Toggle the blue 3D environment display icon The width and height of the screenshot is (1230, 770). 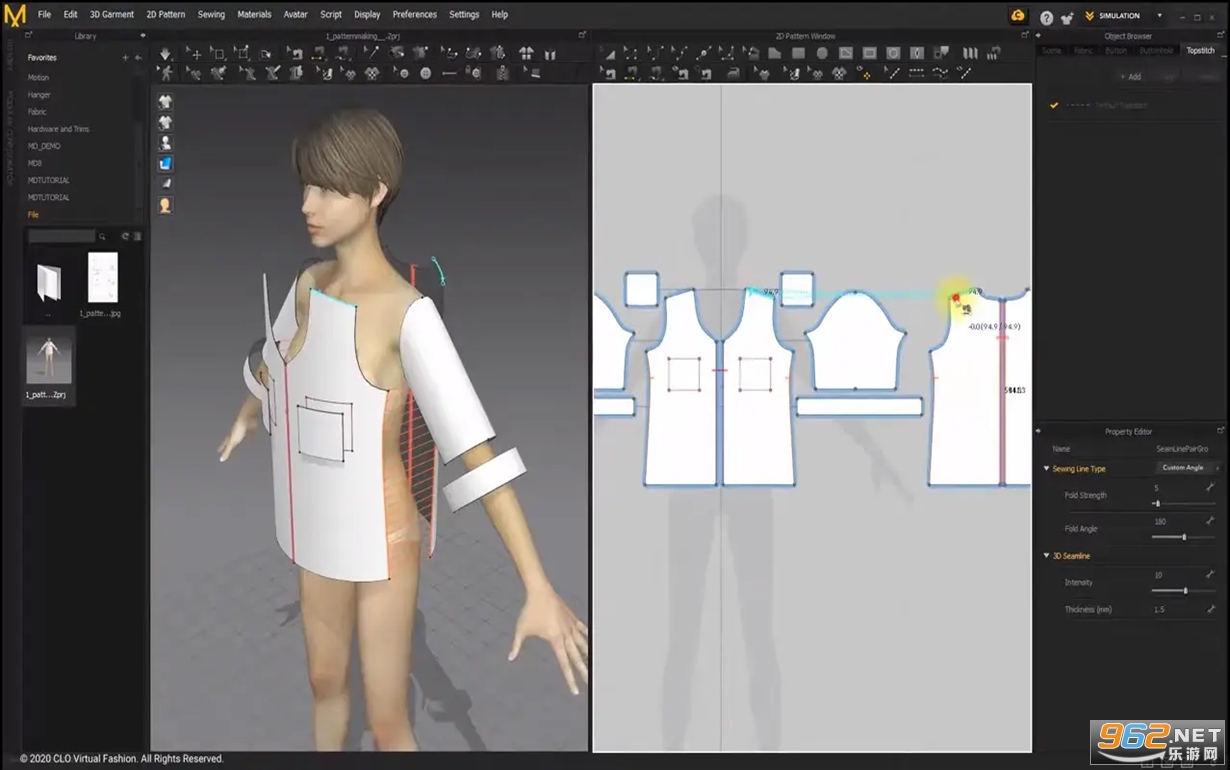[x=166, y=163]
